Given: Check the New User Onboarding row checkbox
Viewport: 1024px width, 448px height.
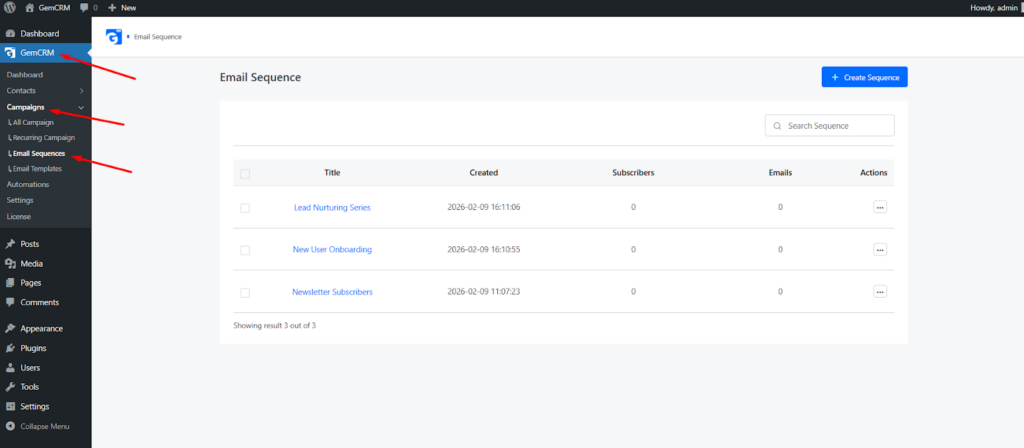Looking at the screenshot, I should tap(245, 250).
